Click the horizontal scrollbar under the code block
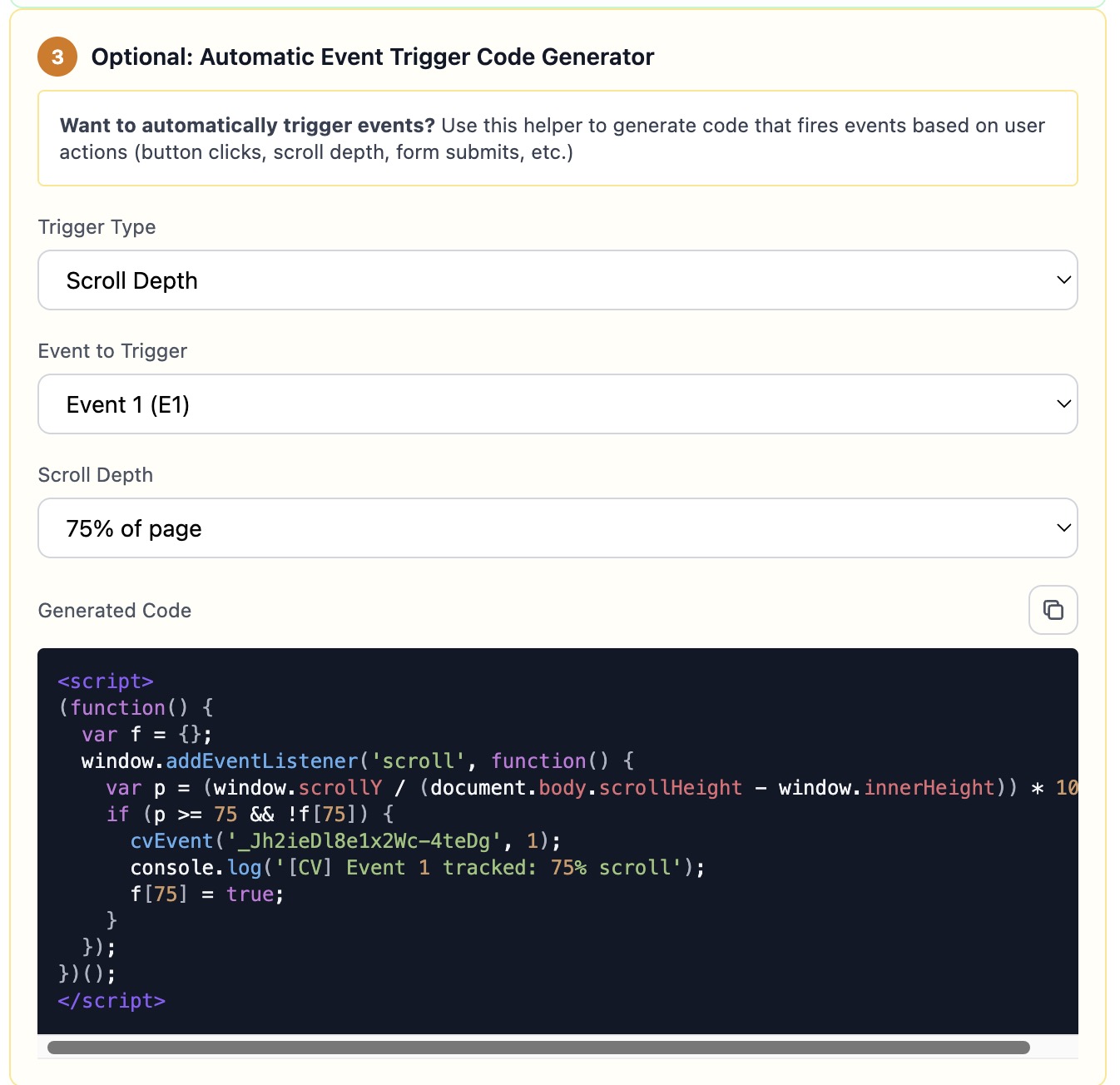 (538, 1048)
